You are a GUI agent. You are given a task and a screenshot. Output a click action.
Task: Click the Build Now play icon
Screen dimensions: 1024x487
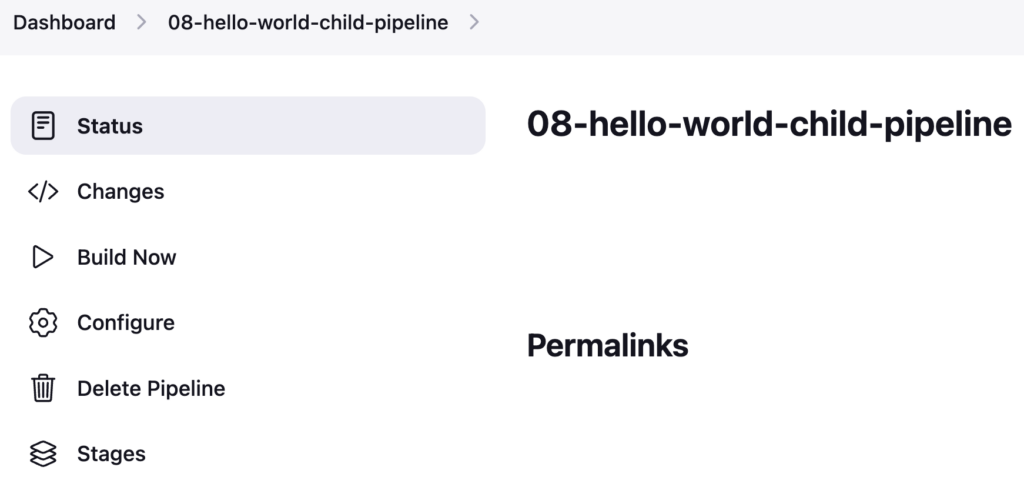pyautogui.click(x=43, y=257)
